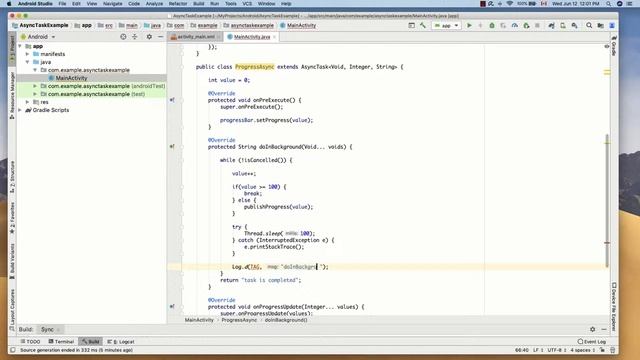Viewport: 640px width, 360px height.
Task: Click the trash icon in status bar
Action: [612, 350]
